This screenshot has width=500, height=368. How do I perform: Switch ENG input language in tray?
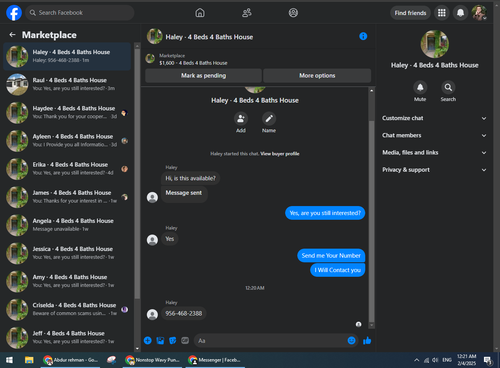[x=447, y=360]
